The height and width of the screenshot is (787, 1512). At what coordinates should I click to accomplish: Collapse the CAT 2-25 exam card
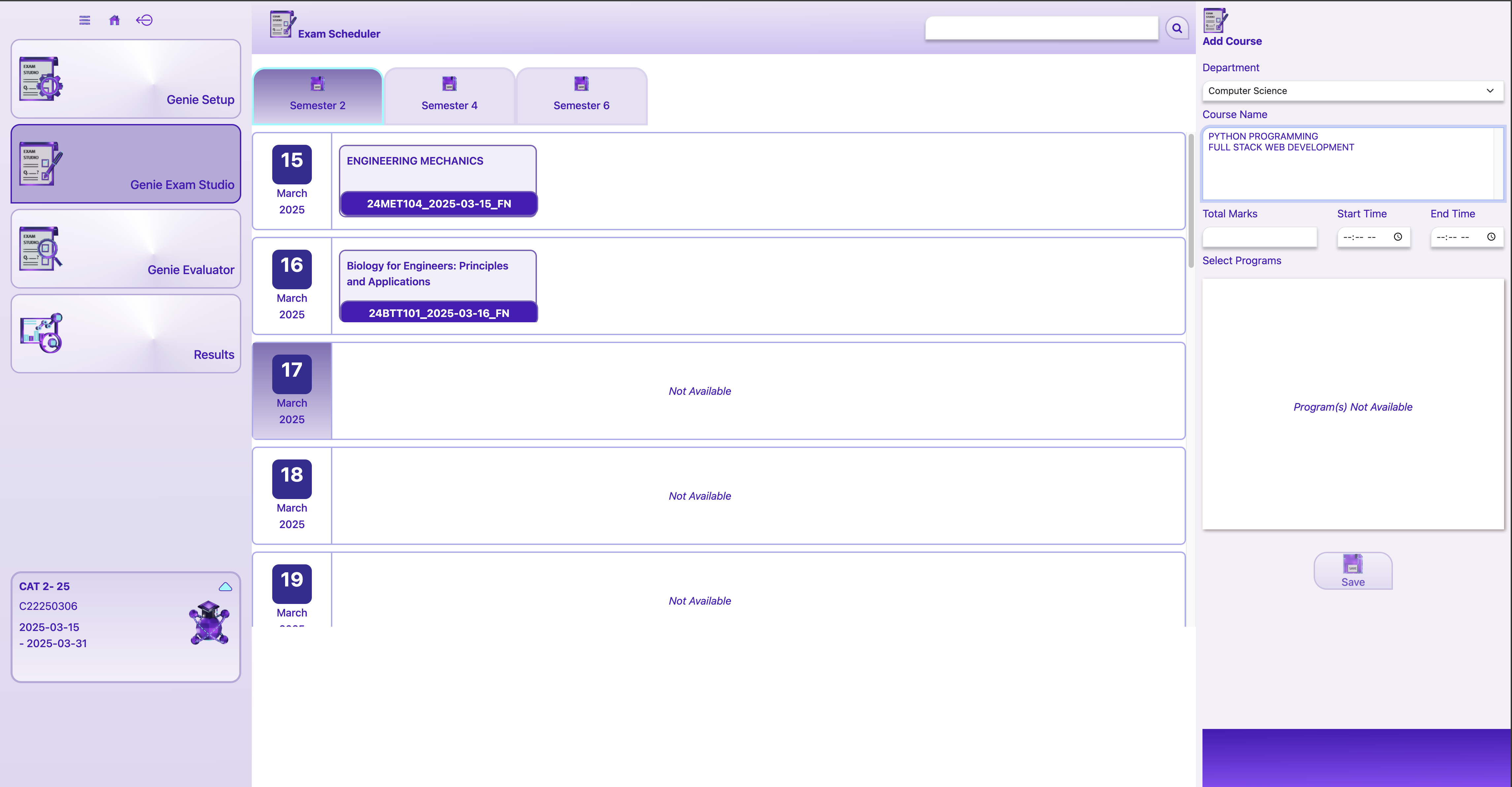[x=225, y=587]
